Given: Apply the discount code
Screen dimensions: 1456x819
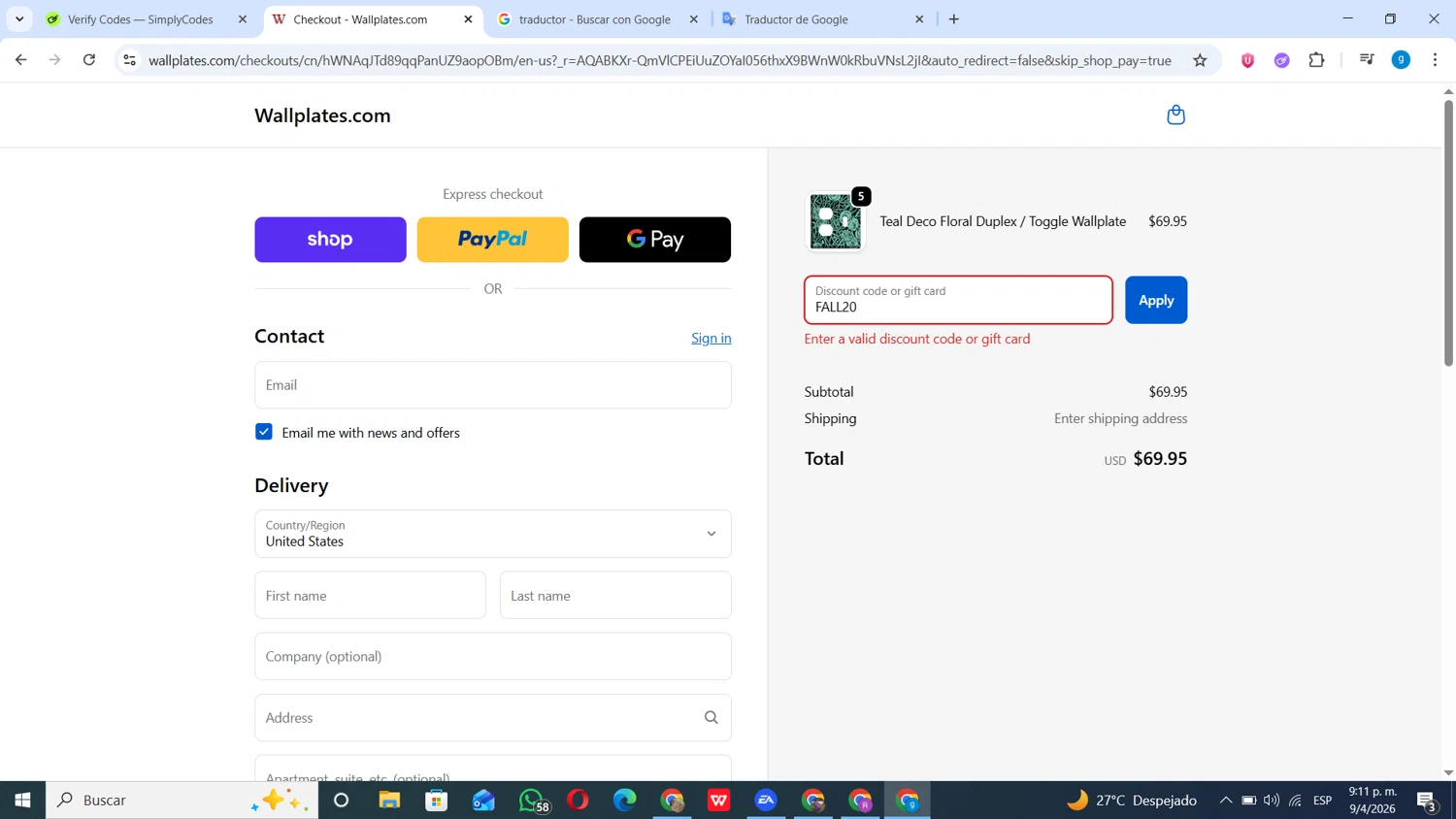Looking at the screenshot, I should (1156, 300).
